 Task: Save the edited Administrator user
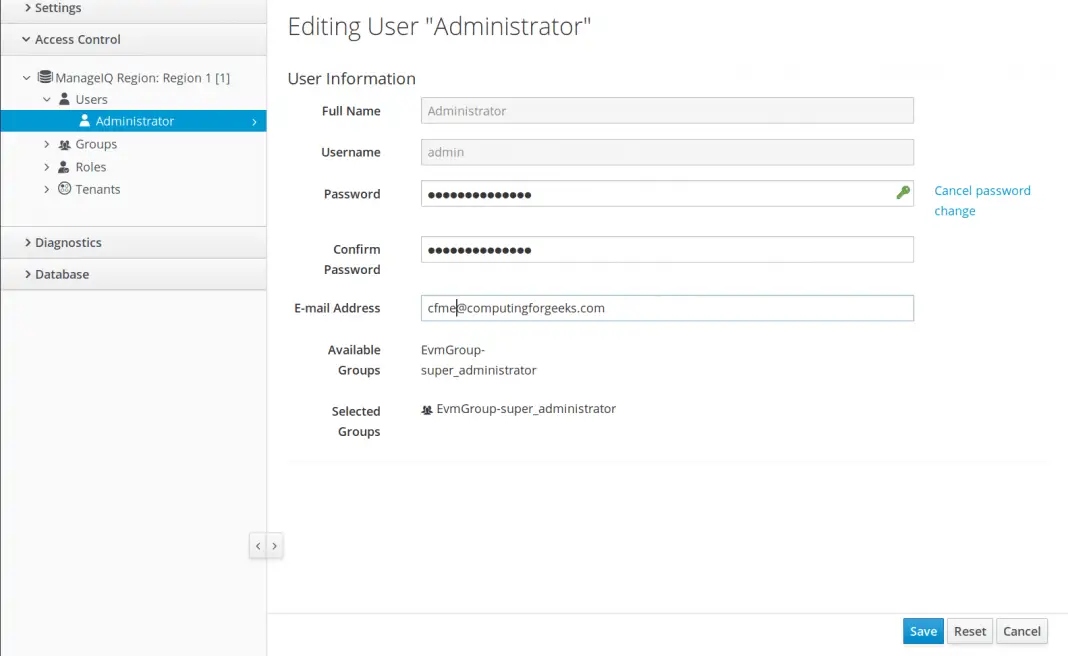tap(922, 631)
